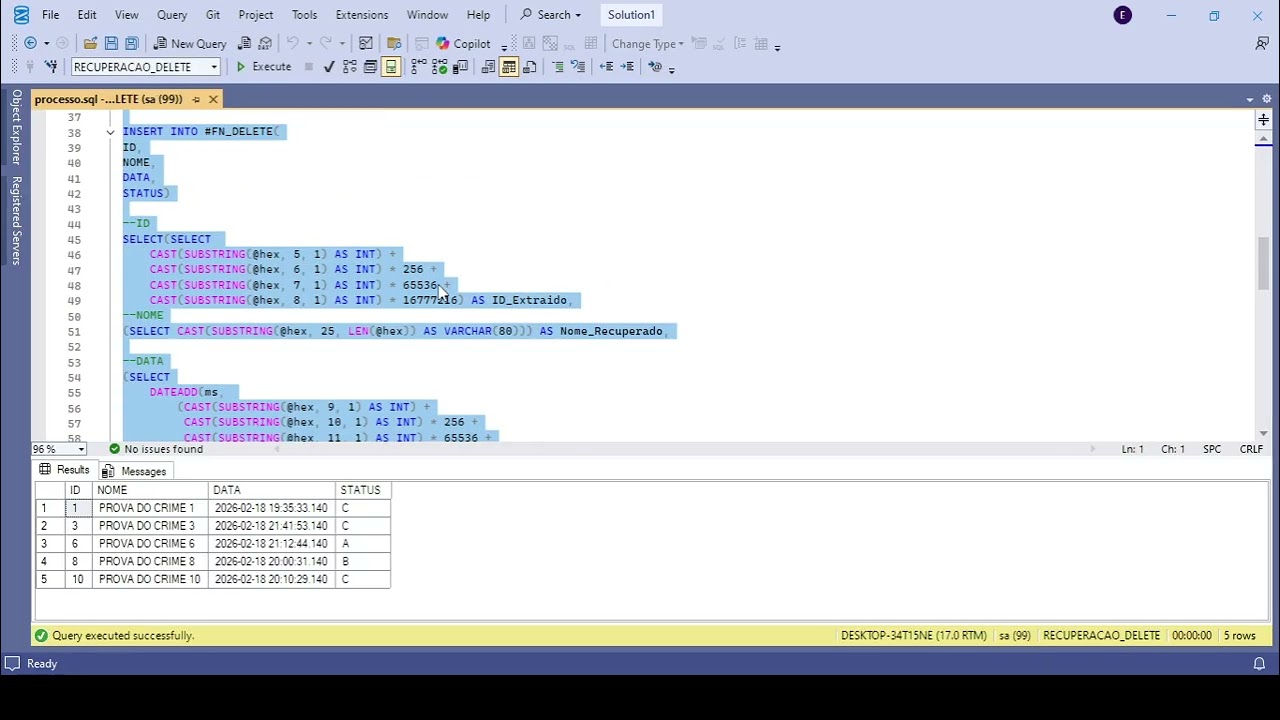Image resolution: width=1280 pixels, height=720 pixels.
Task: Toggle pin on processo.sql tab
Action: tap(196, 99)
